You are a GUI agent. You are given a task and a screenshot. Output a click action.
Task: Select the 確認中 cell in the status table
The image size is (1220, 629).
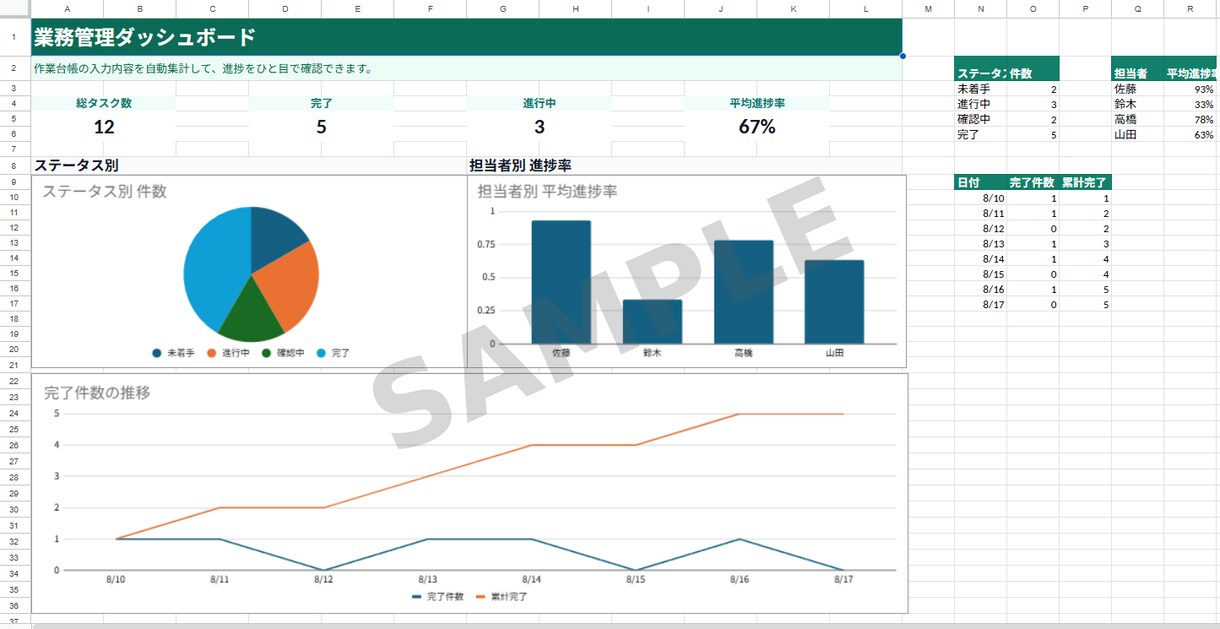pyautogui.click(x=981, y=119)
